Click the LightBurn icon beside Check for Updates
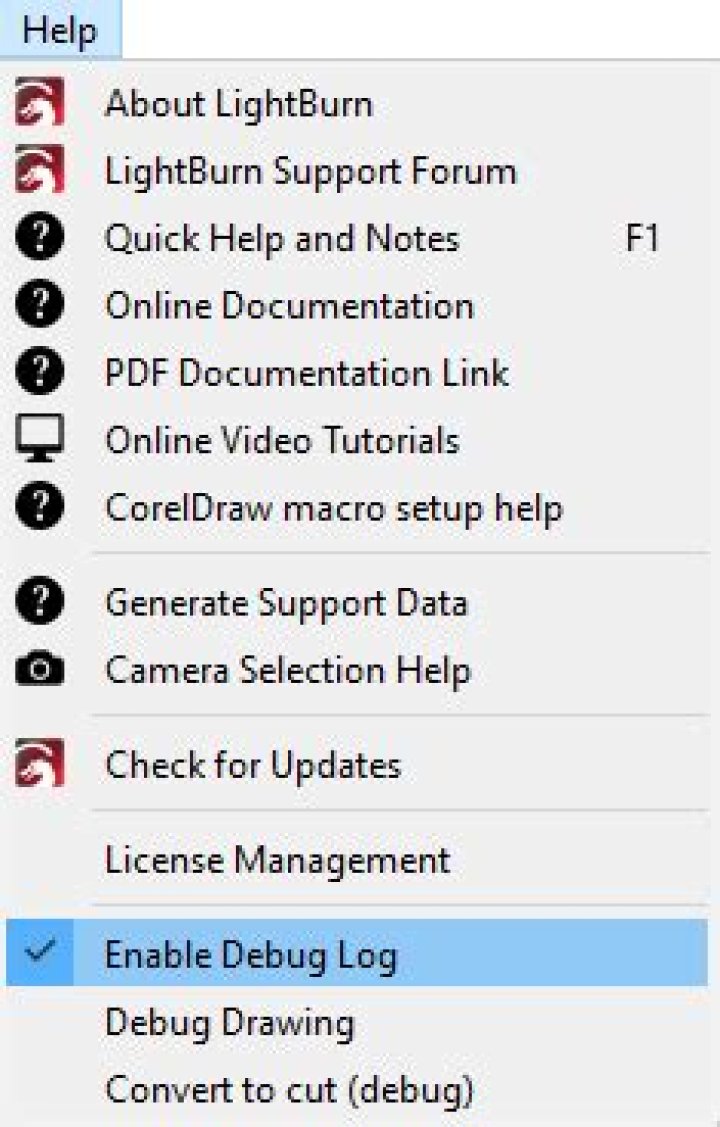 click(40, 765)
